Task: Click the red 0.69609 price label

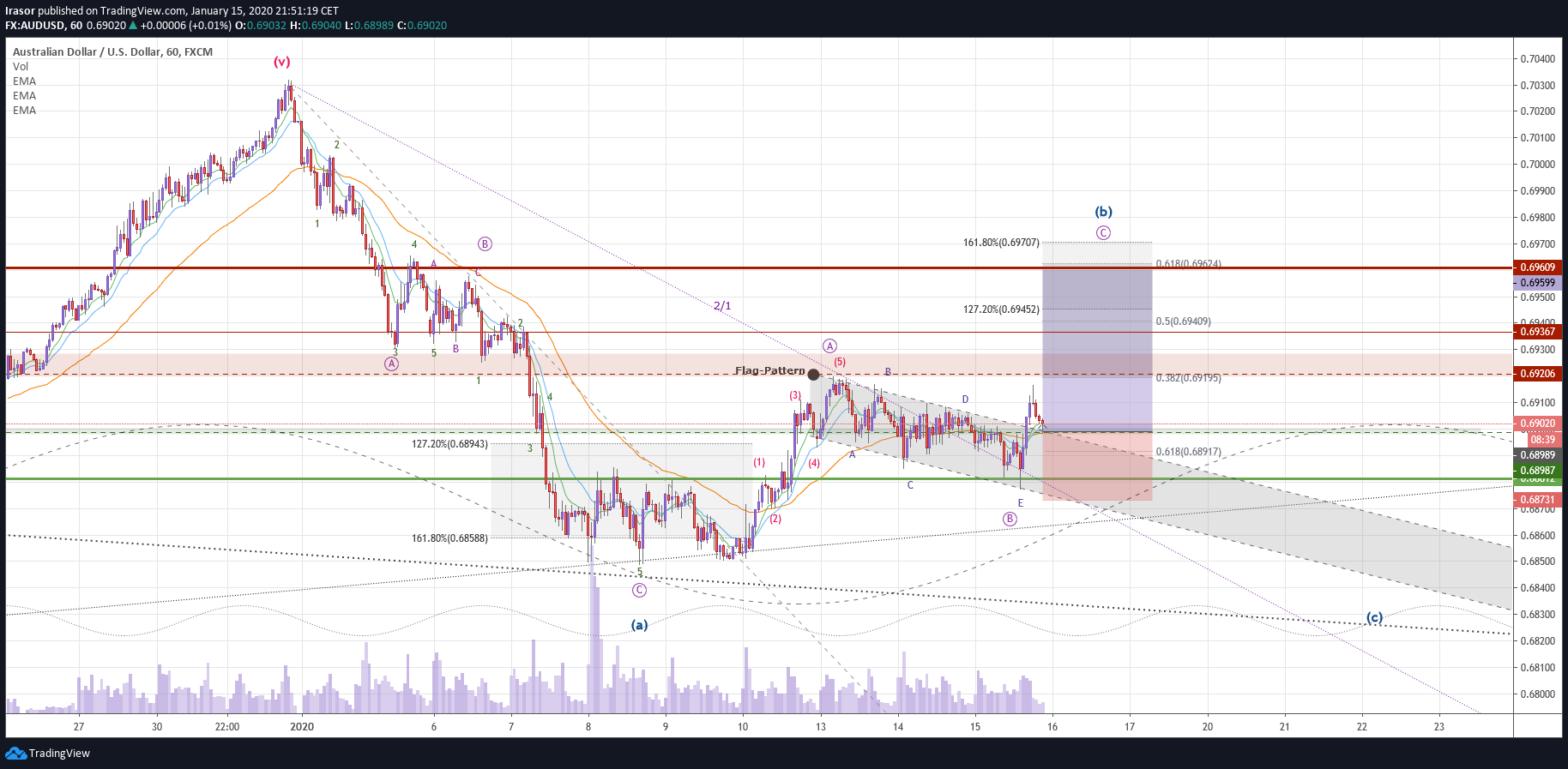Action: [1538, 267]
